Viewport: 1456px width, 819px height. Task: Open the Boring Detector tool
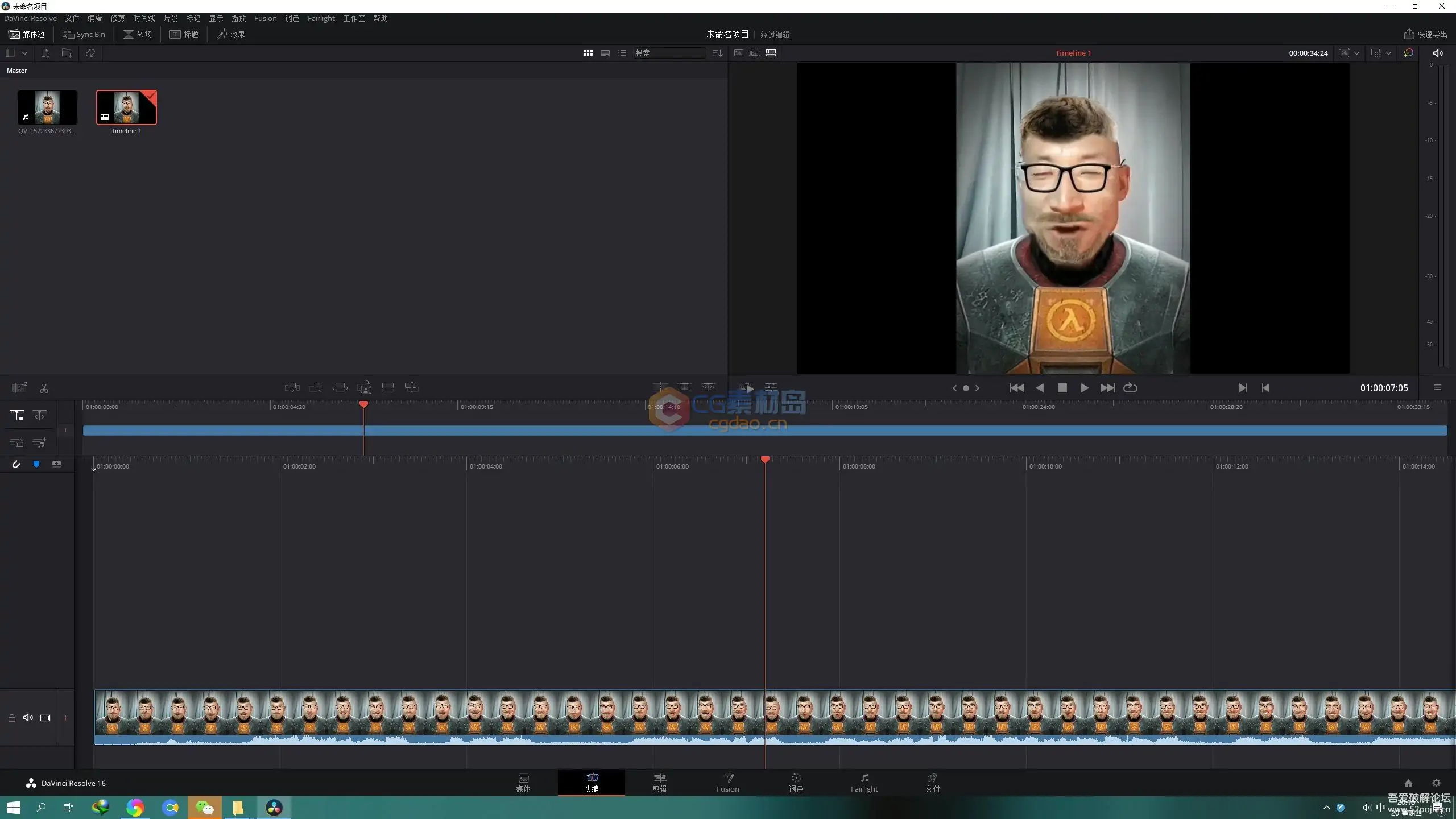point(19,388)
